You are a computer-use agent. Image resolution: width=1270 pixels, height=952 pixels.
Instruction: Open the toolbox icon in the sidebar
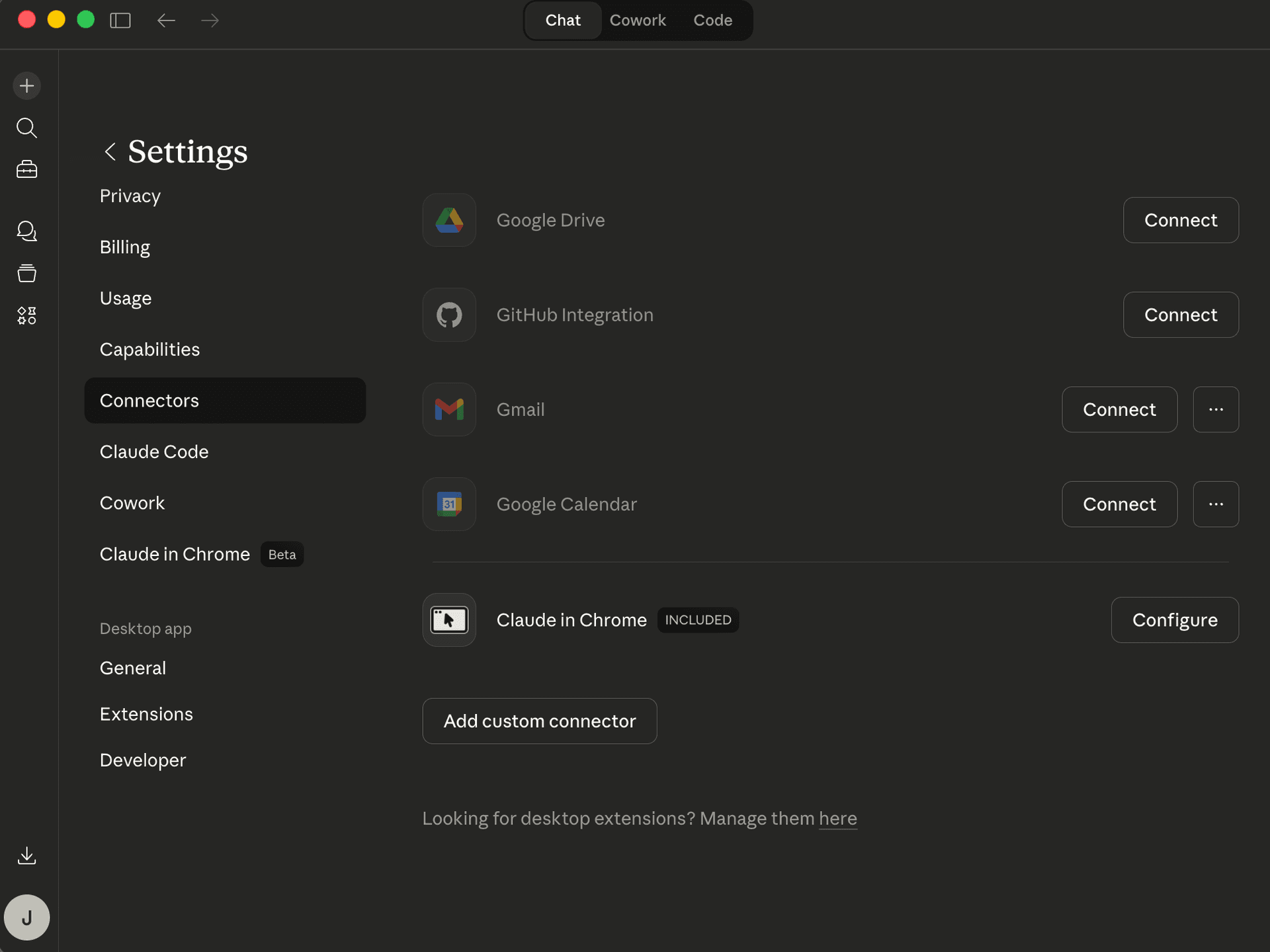[26, 169]
